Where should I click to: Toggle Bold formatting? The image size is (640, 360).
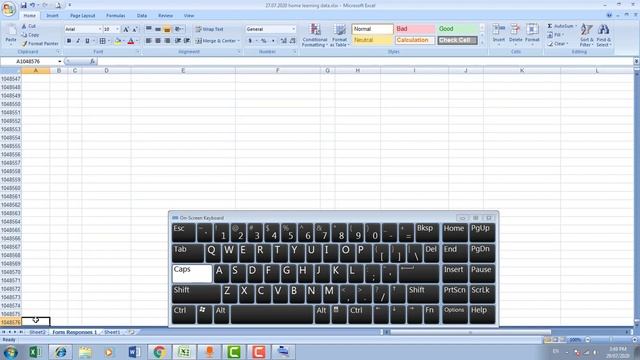coord(69,41)
